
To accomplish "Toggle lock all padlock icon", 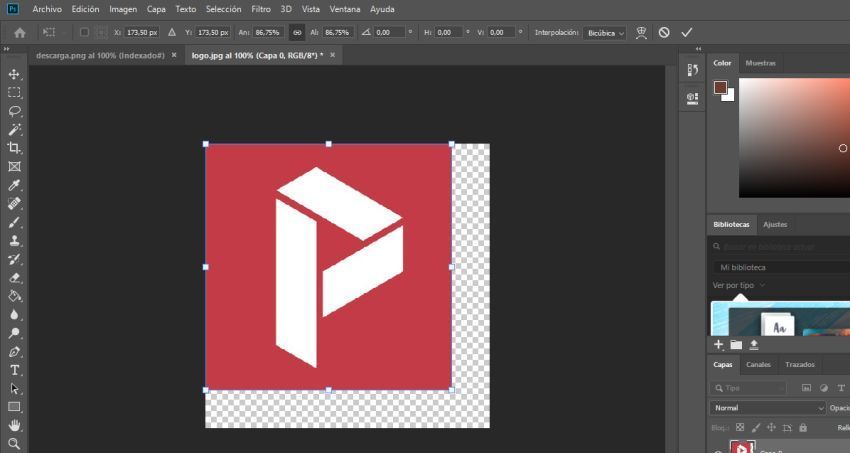I will 803,428.
